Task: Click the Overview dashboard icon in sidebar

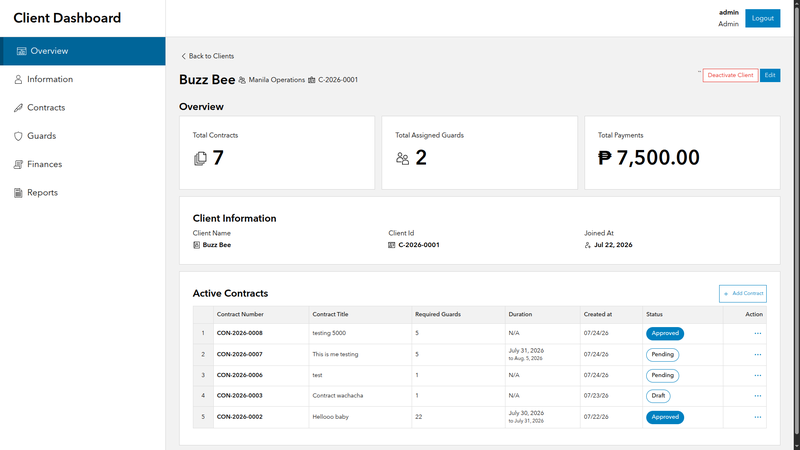Action: coord(21,51)
